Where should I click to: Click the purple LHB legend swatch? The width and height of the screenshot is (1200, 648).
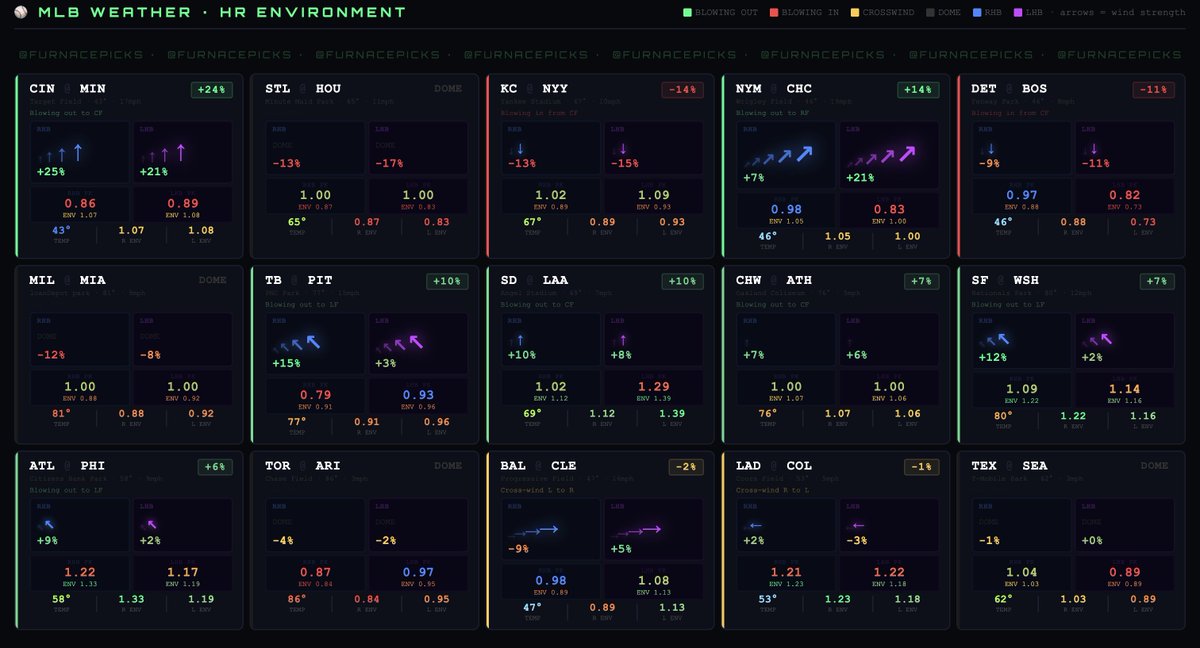[x=1016, y=13]
